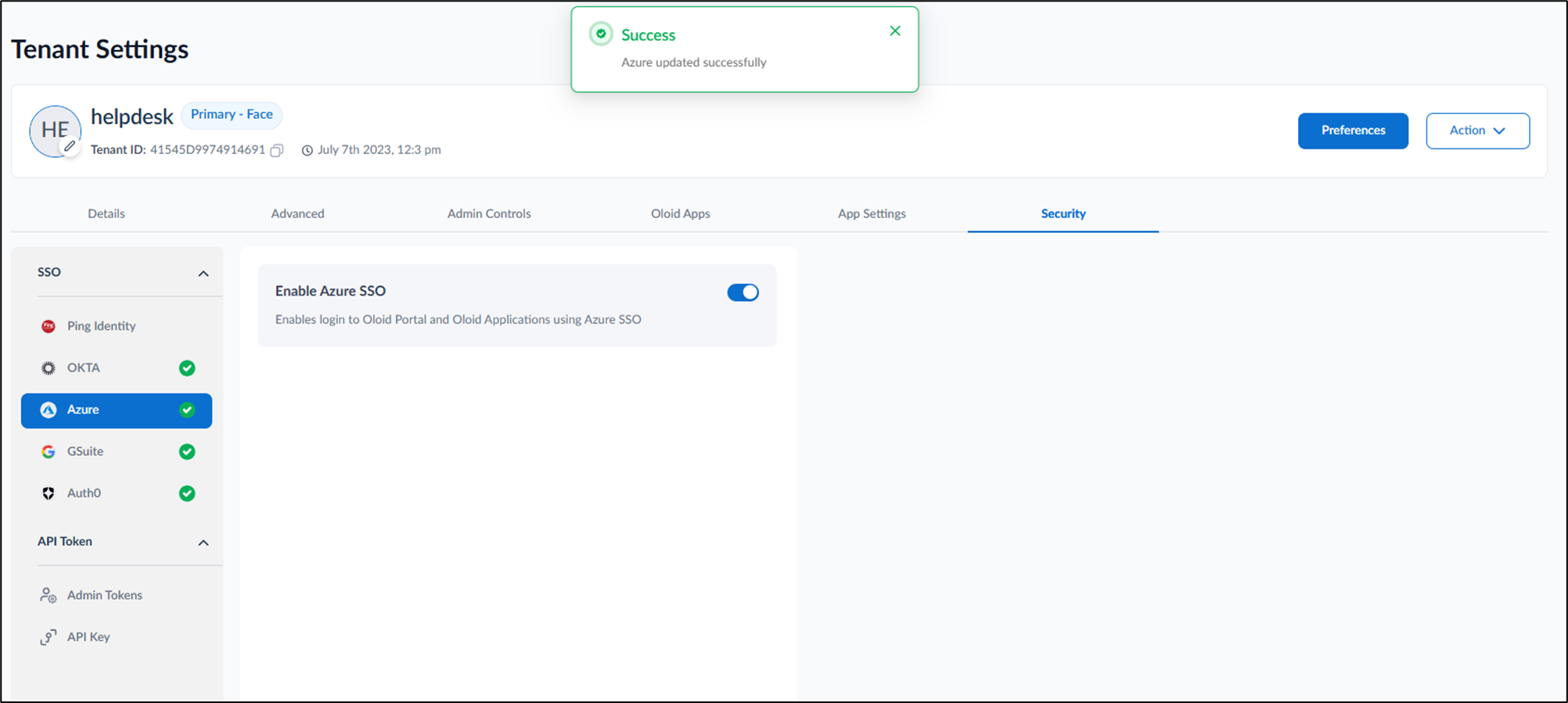Viewport: 1568px width, 703px height.
Task: Copy the Tenant ID using the copy icon
Action: (276, 150)
